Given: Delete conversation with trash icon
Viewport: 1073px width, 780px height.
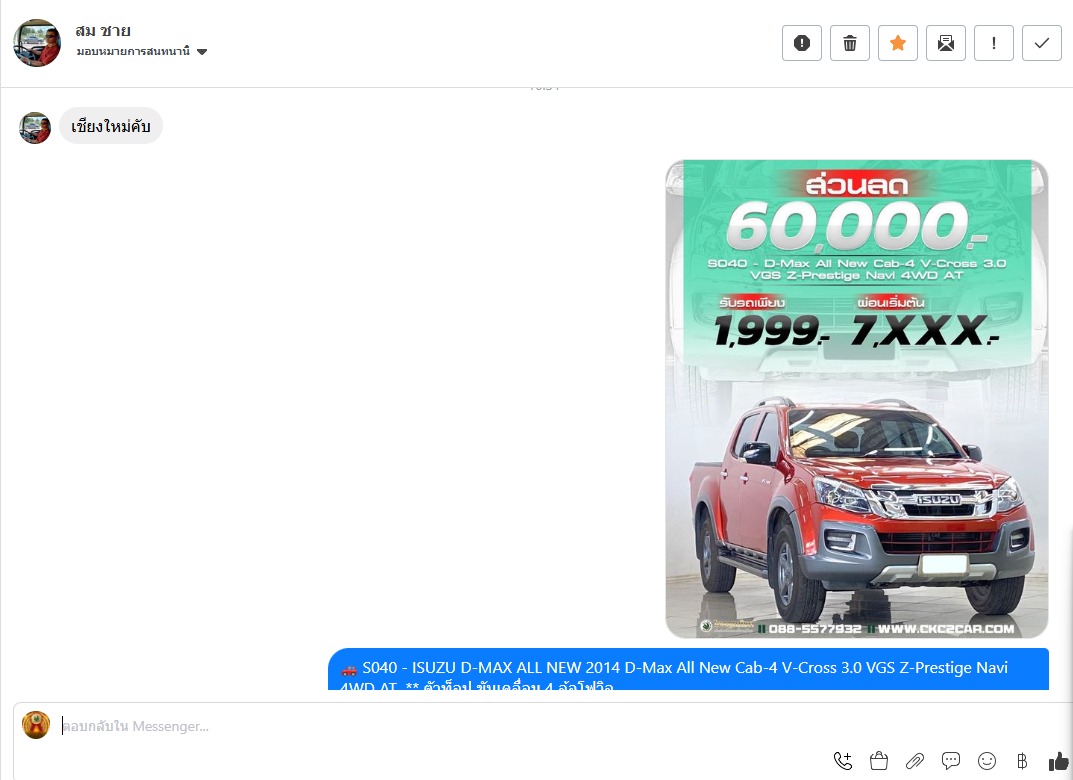Looking at the screenshot, I should pyautogui.click(x=849, y=43).
